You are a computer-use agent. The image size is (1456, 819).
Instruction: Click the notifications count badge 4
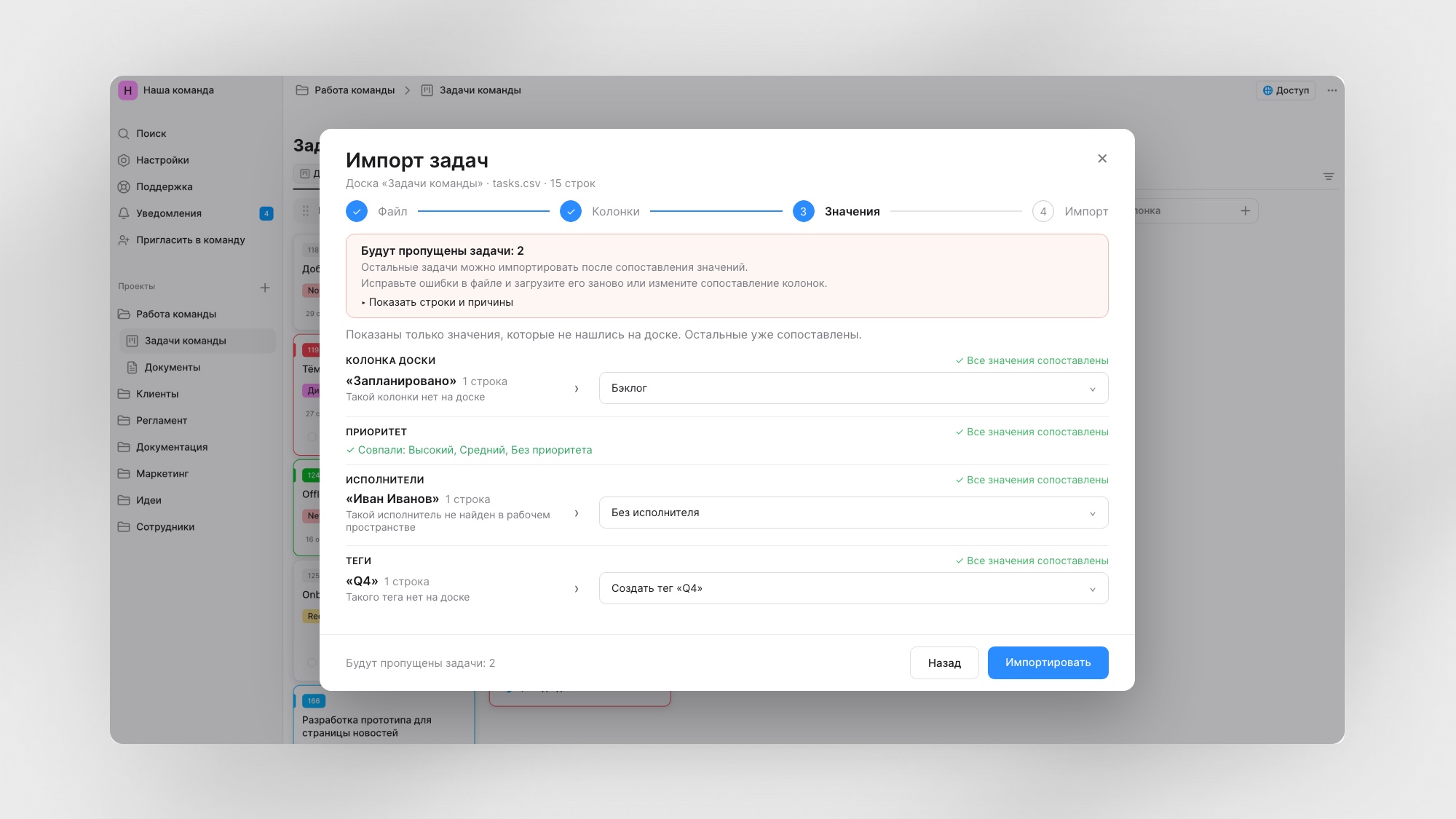(266, 213)
